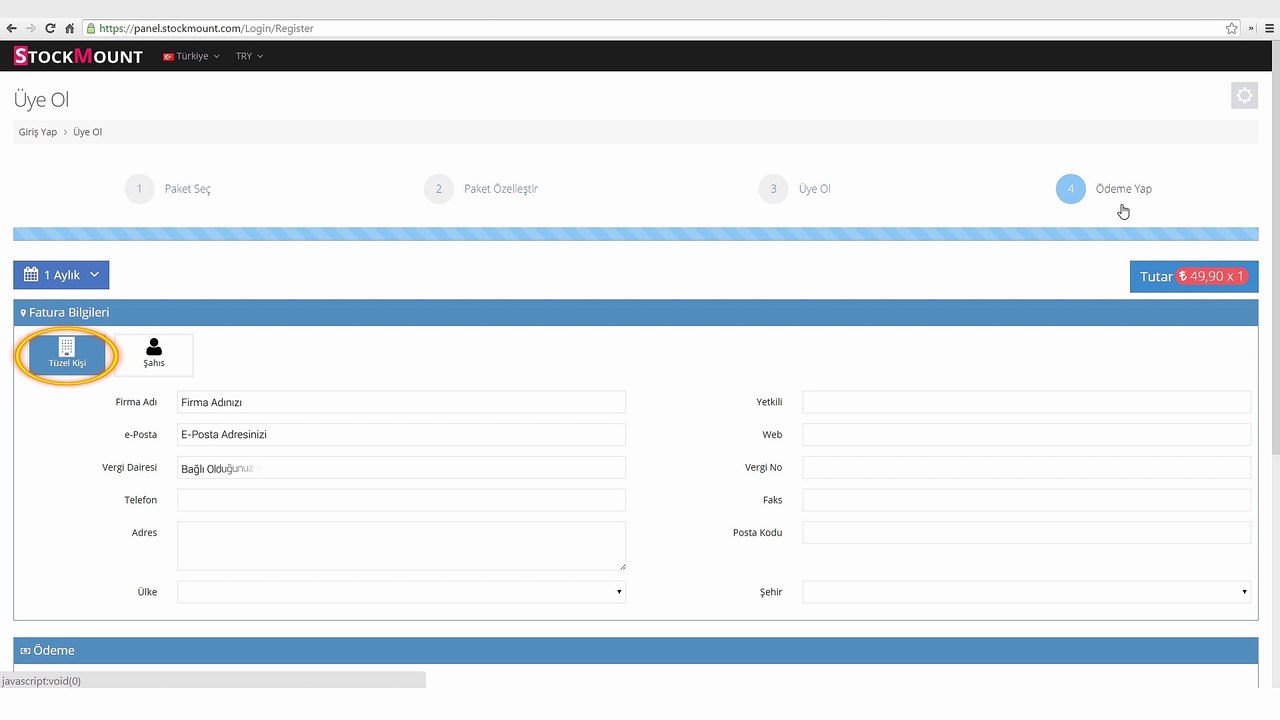
Task: Bookmark this page with the star icon
Action: [1232, 28]
